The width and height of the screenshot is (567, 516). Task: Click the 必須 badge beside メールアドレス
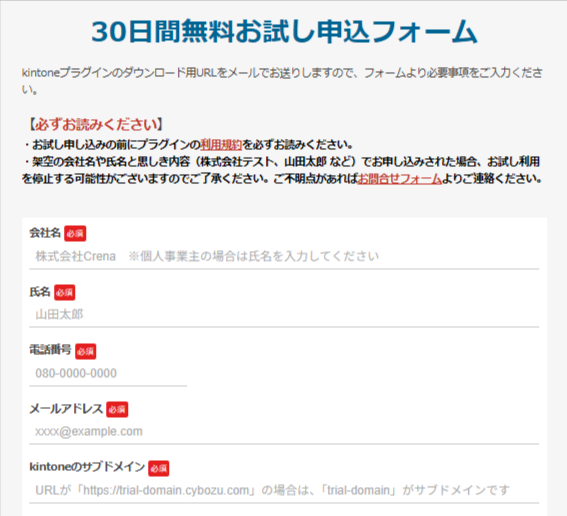click(x=117, y=409)
